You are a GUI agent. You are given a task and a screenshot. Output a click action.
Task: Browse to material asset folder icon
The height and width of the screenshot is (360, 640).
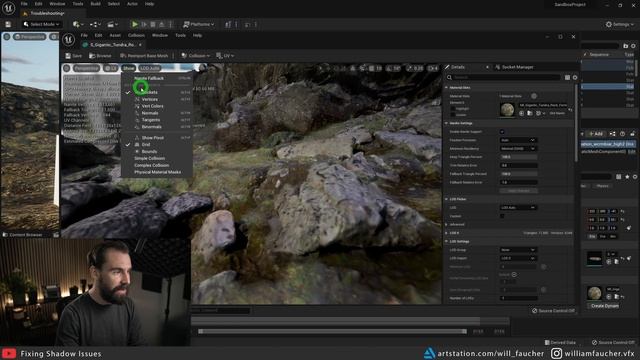pyautogui.click(x=530, y=113)
